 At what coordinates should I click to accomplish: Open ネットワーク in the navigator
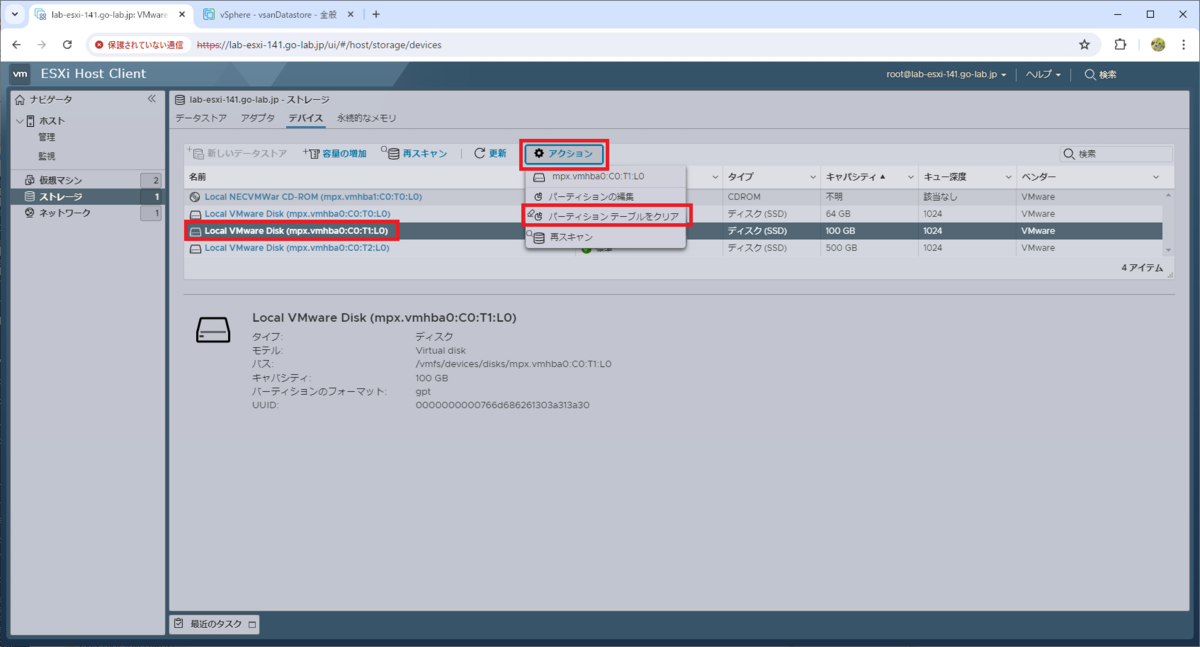[x=64, y=214]
